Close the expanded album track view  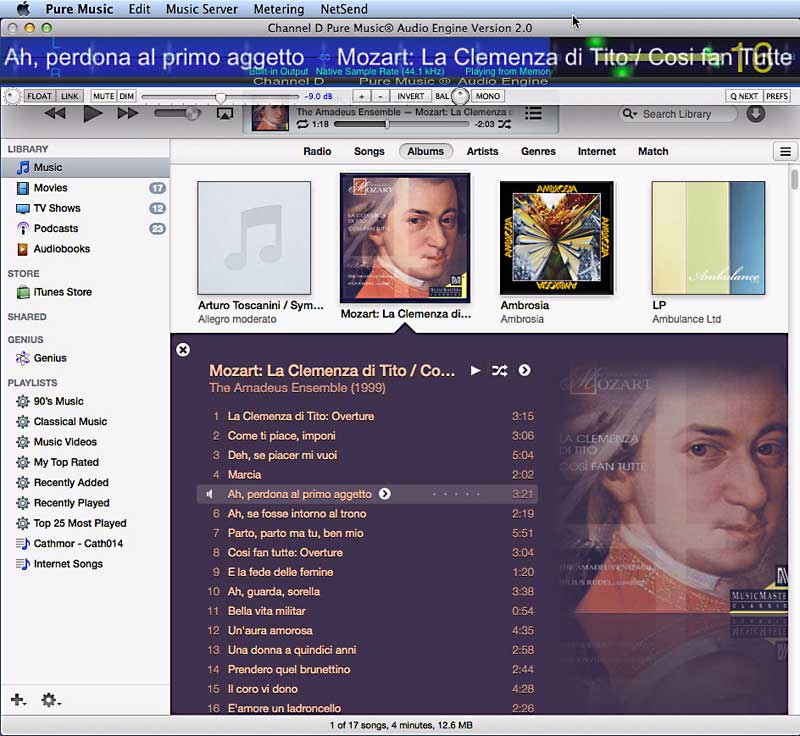(x=183, y=350)
